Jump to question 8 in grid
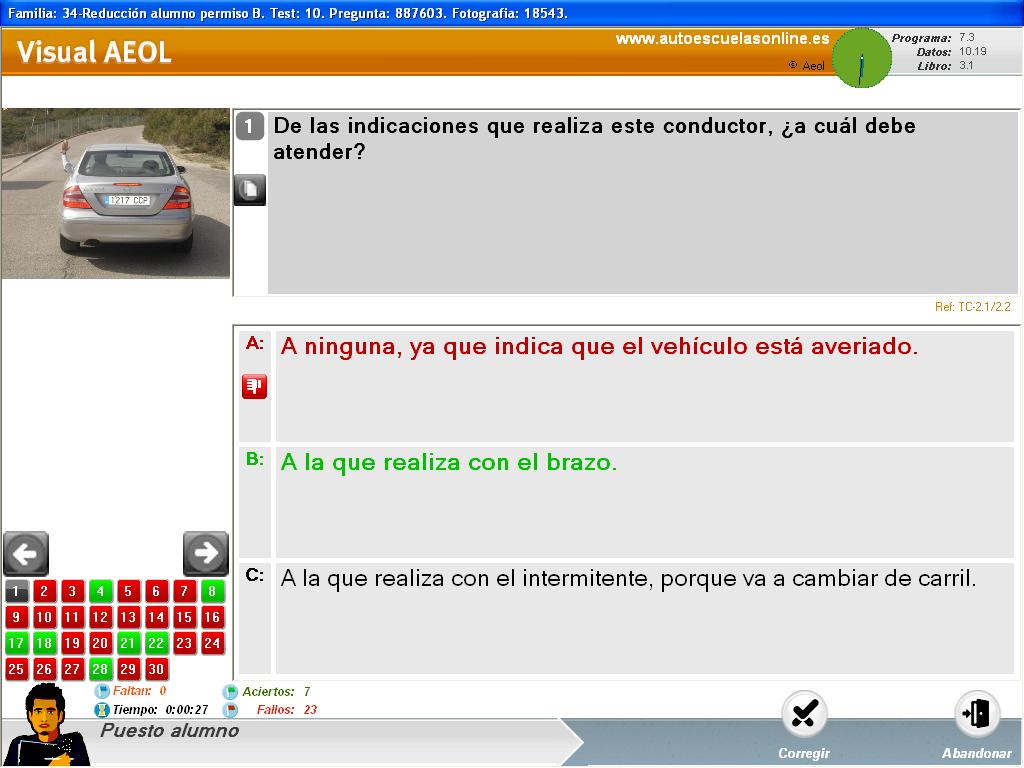The image size is (1024, 768). coord(212,591)
